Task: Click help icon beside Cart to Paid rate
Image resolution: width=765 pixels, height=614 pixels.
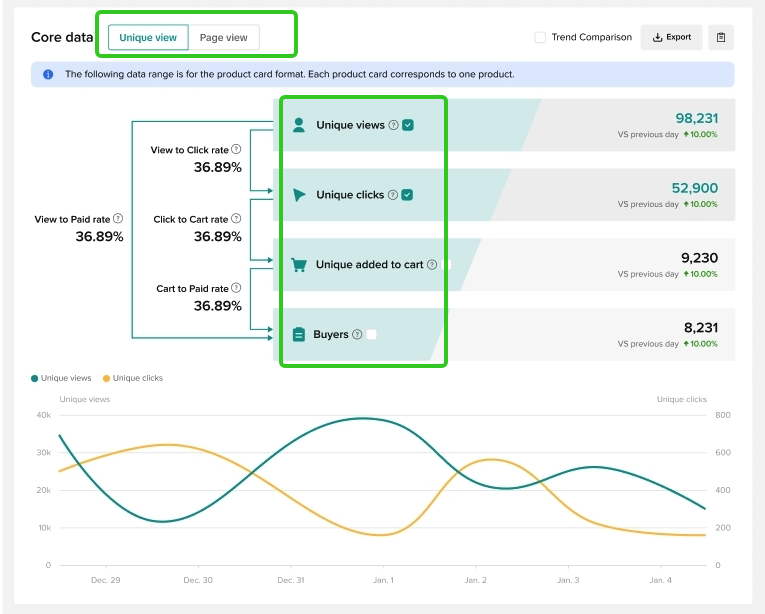Action: [236, 289]
